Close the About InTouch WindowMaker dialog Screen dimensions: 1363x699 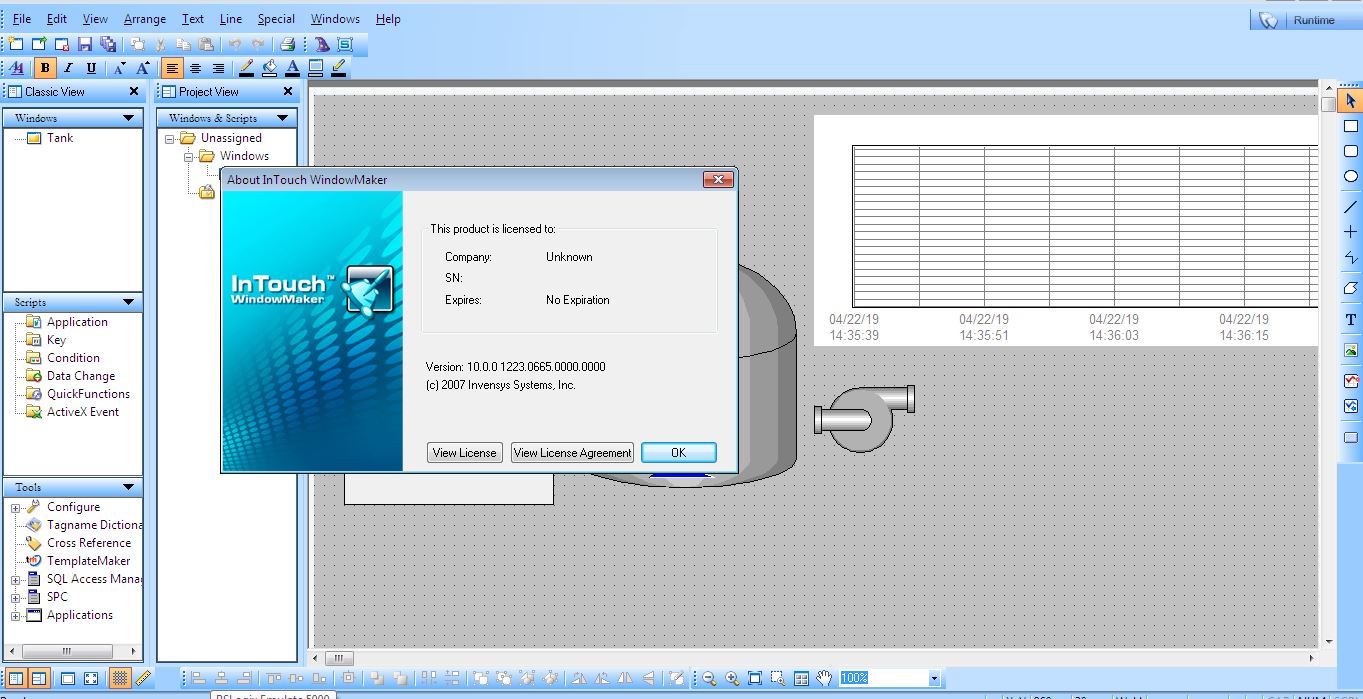tap(718, 180)
